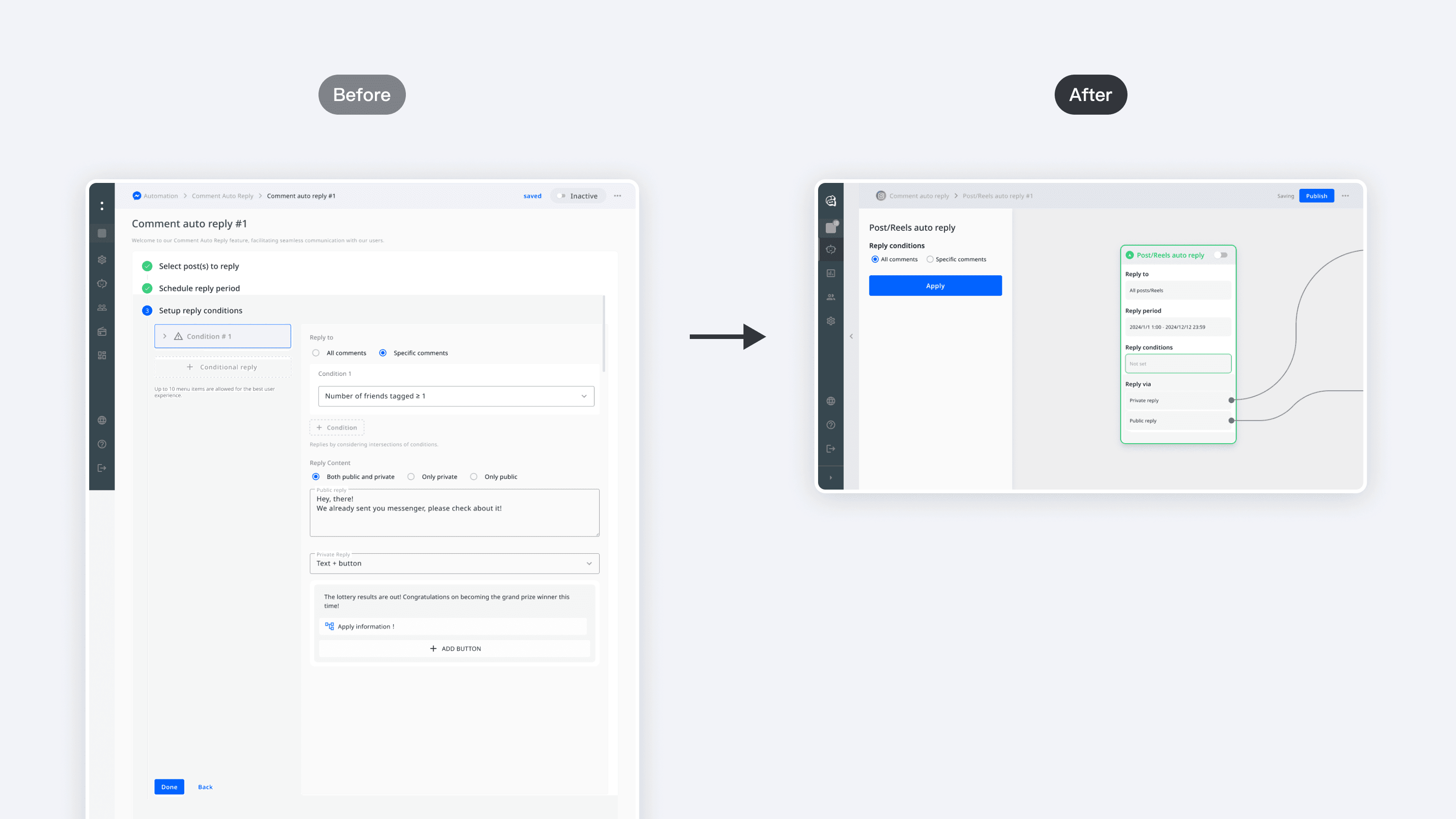Click the Instagram account square in the After sidebar
Viewport: 1456px width, 819px height.
831,227
